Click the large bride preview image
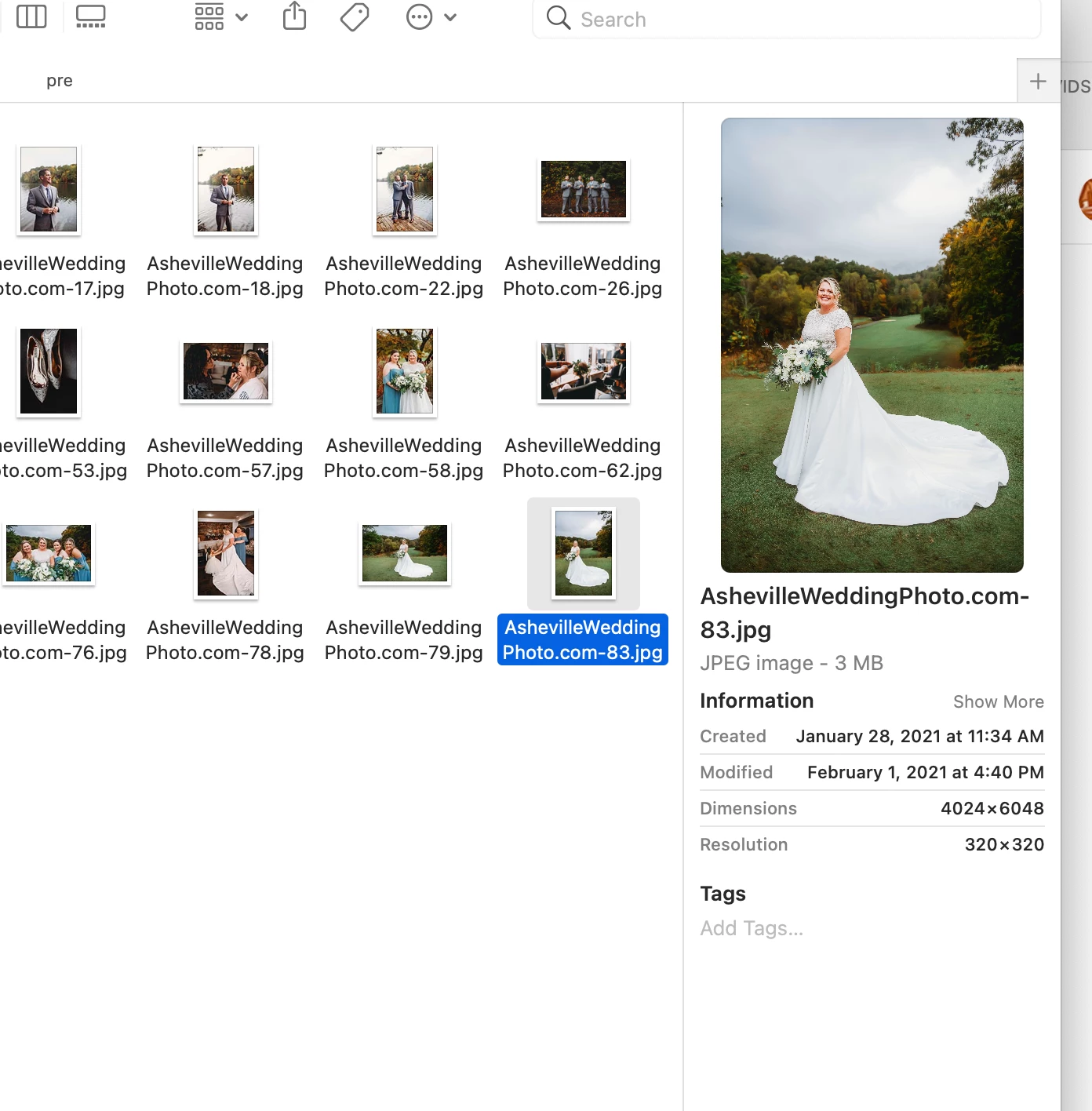The height and width of the screenshot is (1111, 1092). tap(872, 345)
